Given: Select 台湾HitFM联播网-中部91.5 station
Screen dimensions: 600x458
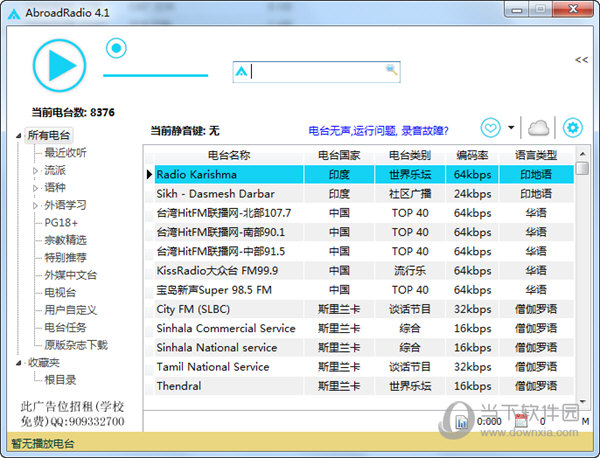Looking at the screenshot, I should 360,251.
